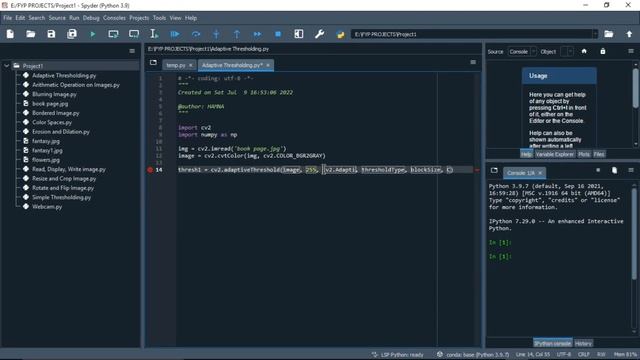The width and height of the screenshot is (640, 360).
Task: Browse editor tabs icon
Action: [153, 62]
